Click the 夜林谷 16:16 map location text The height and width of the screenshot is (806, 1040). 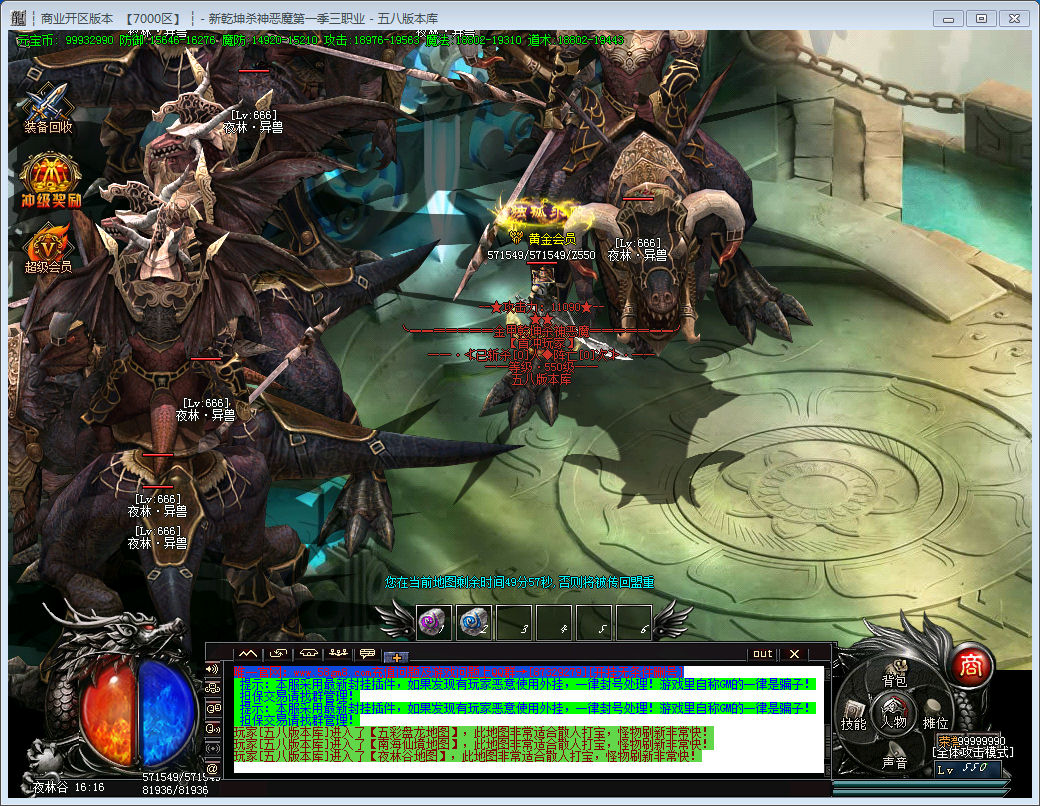[x=69, y=787]
